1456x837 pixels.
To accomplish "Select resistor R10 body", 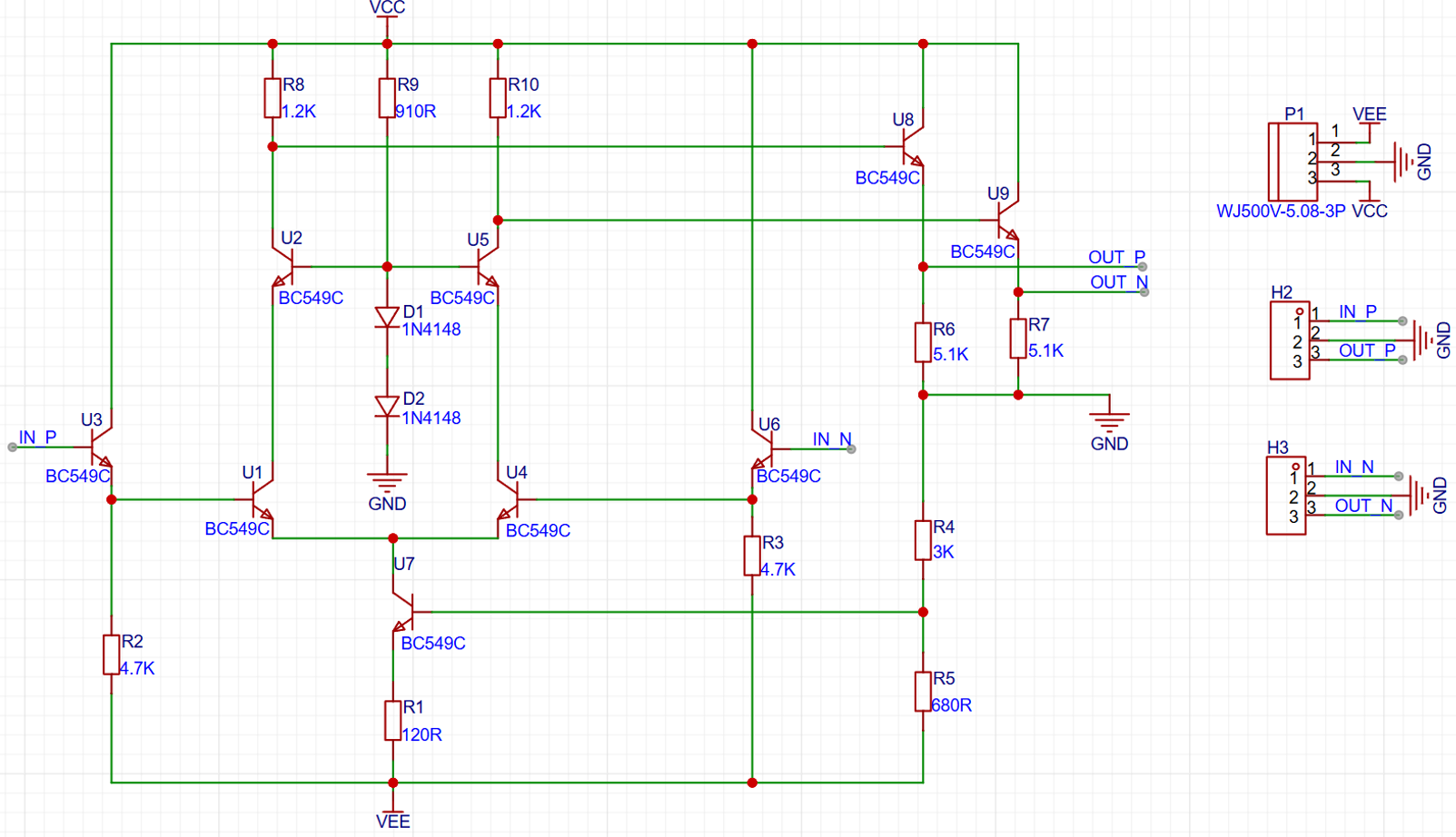I will (x=497, y=98).
